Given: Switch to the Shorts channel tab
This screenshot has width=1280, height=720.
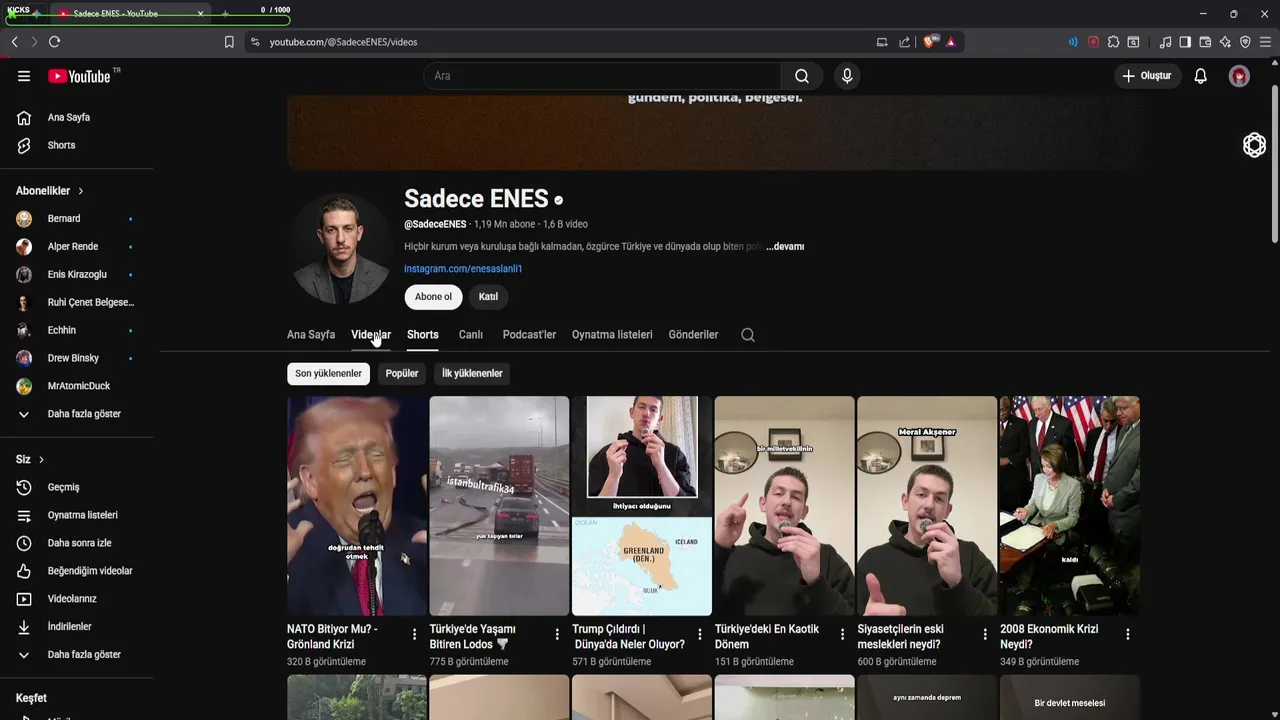Looking at the screenshot, I should [423, 335].
